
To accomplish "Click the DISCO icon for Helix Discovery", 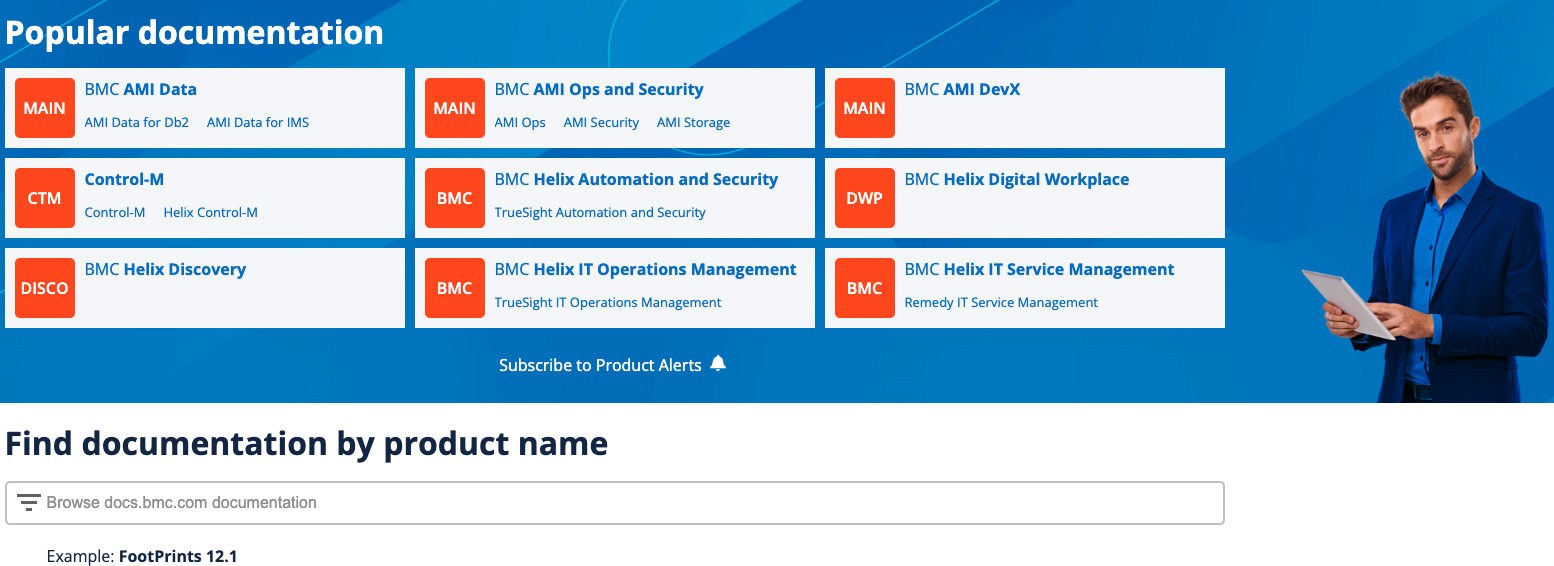I will [x=45, y=288].
